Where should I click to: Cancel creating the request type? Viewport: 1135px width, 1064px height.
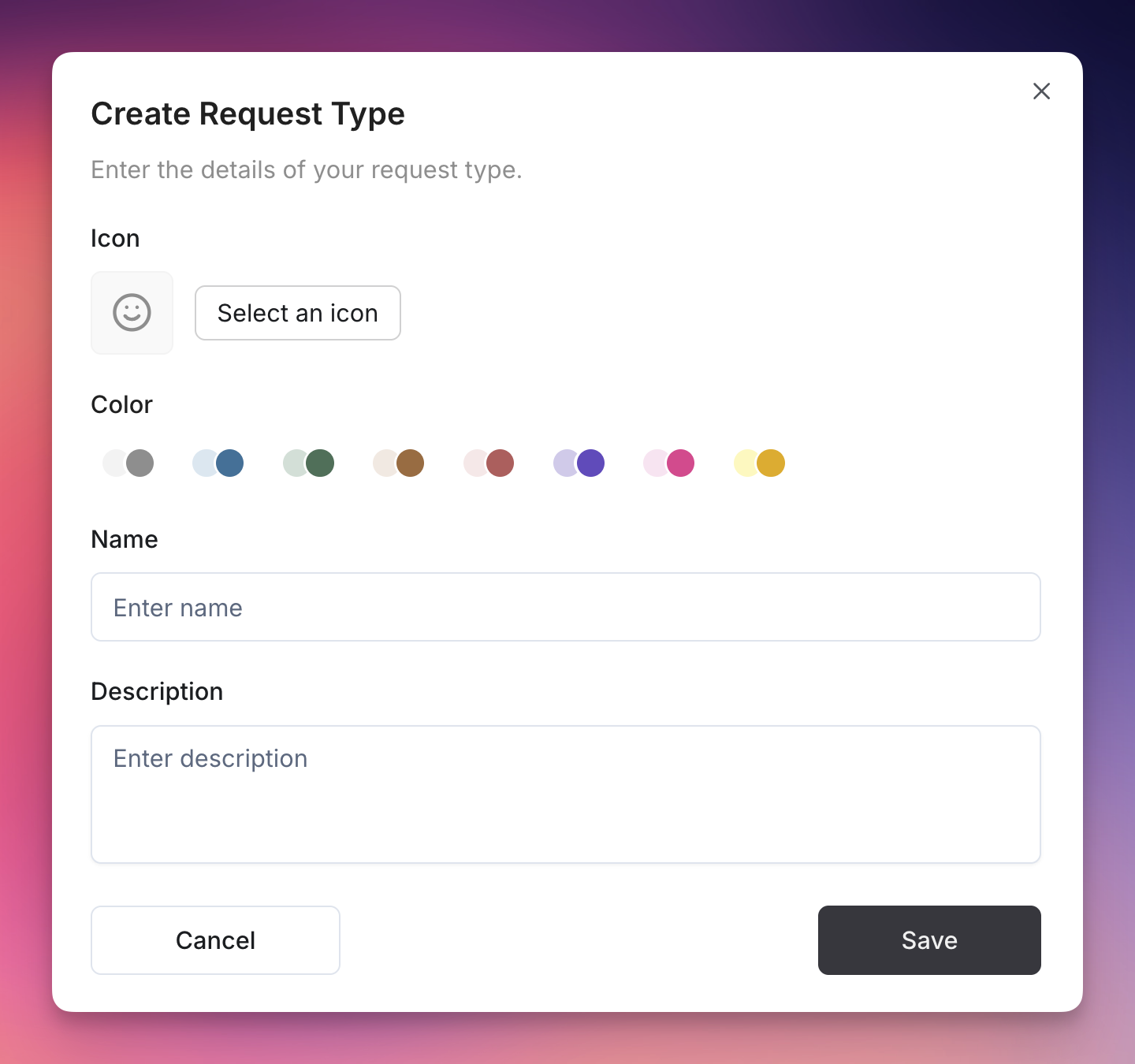coord(215,940)
